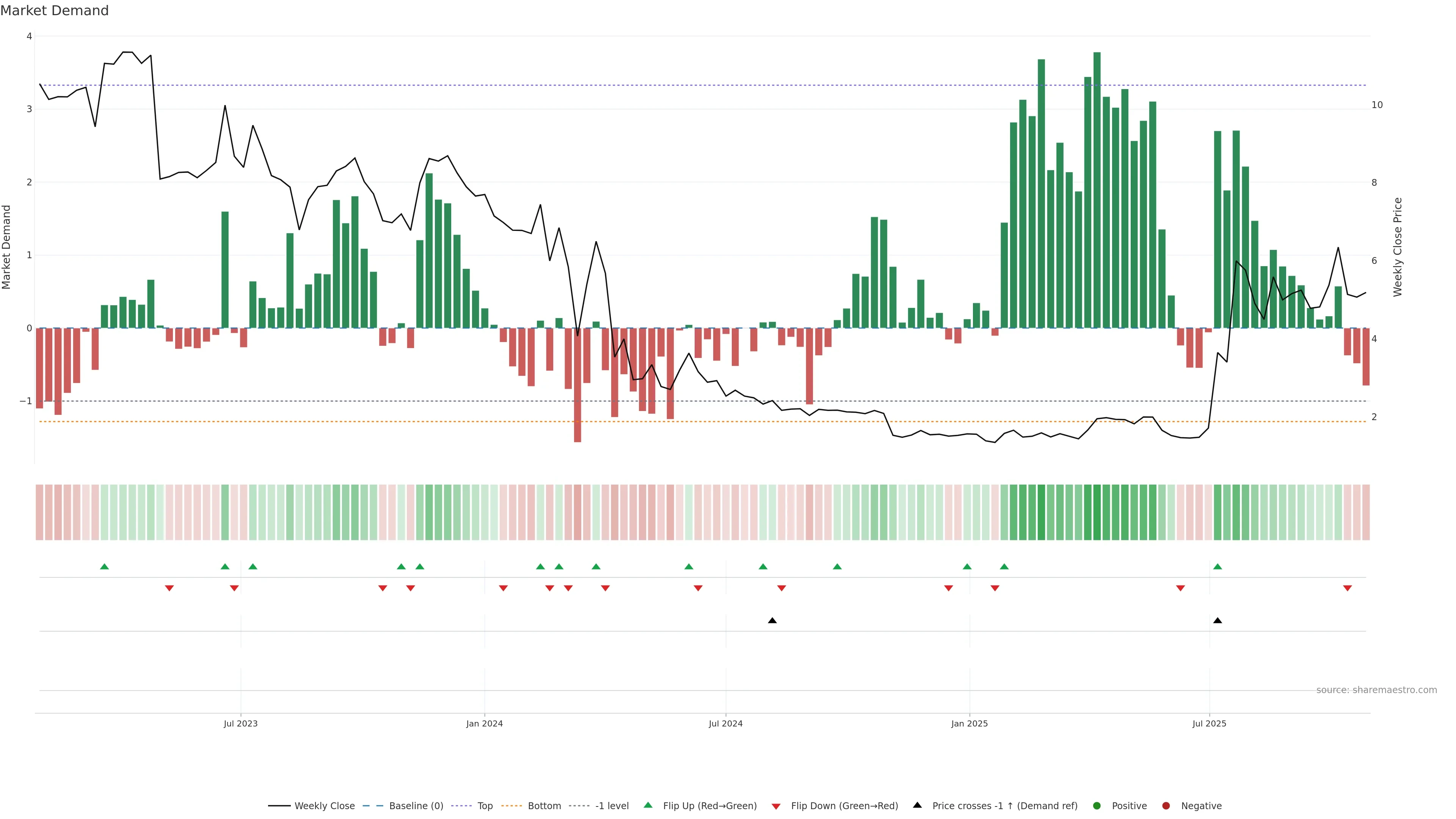
Task: Click the last red flip-down marker
Action: pos(1348,588)
